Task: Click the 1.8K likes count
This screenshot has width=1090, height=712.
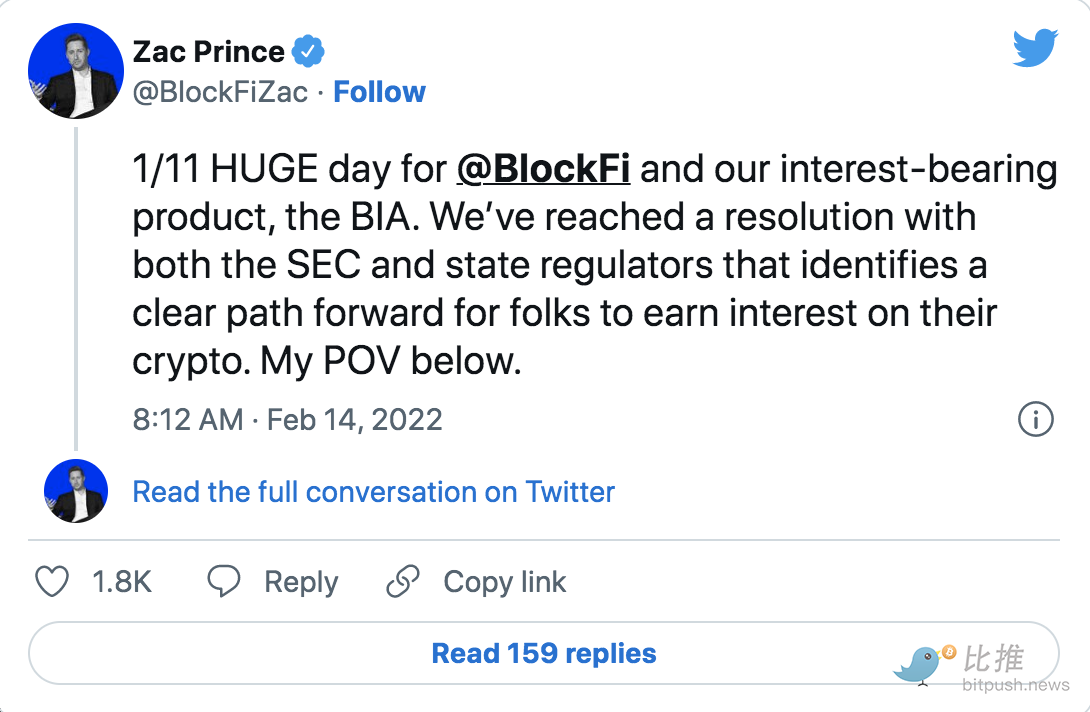Action: (122, 582)
